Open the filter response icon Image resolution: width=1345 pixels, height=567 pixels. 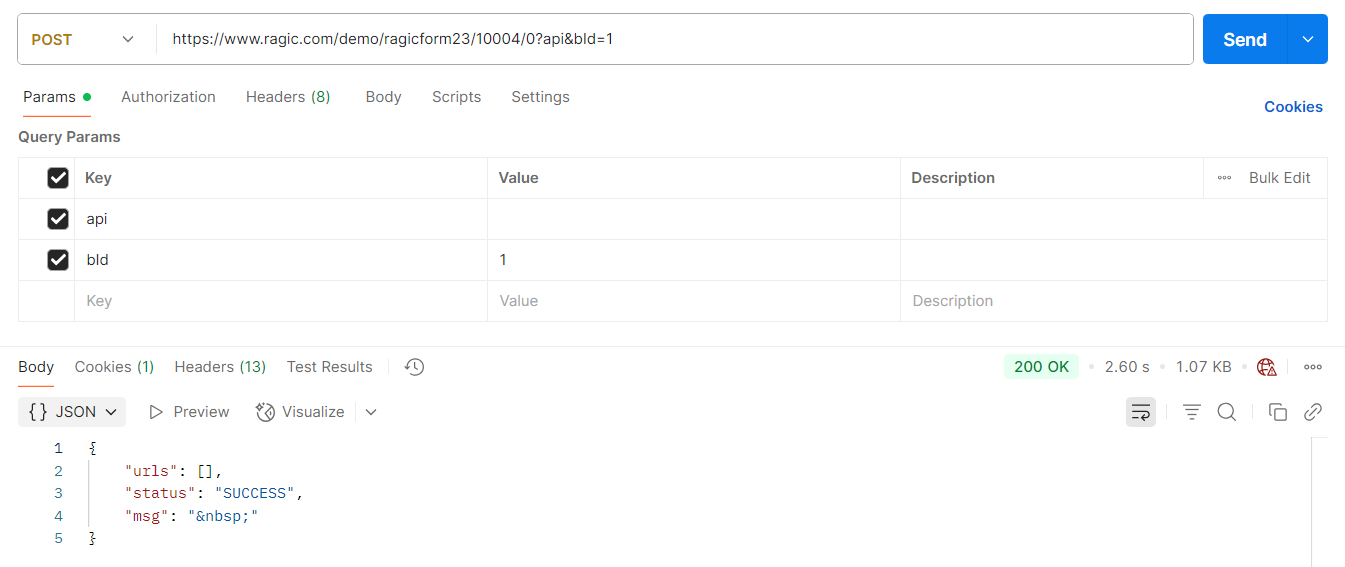1192,412
